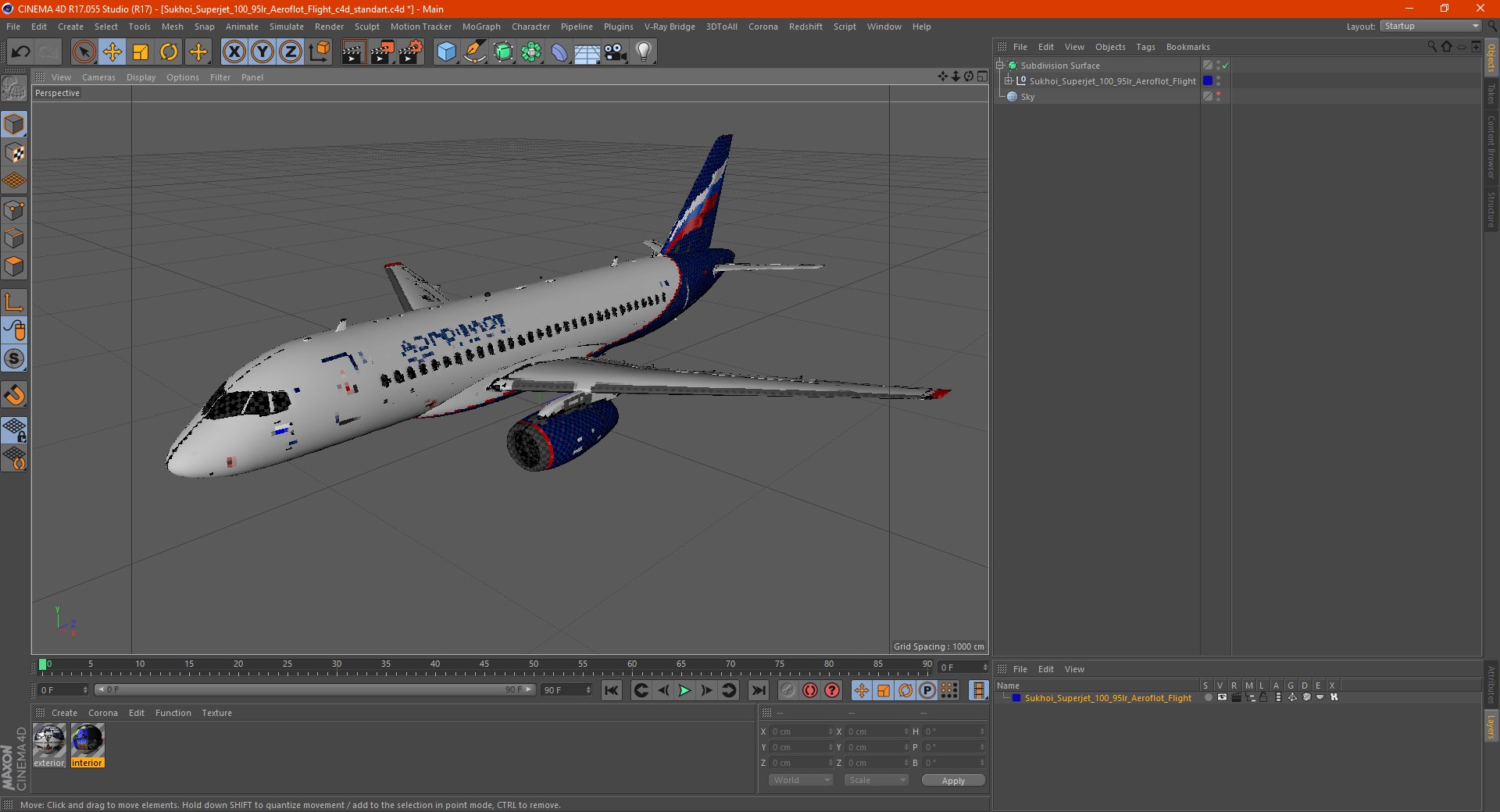This screenshot has width=1500, height=812.
Task: Open the Scale mode dropdown
Action: [877, 780]
